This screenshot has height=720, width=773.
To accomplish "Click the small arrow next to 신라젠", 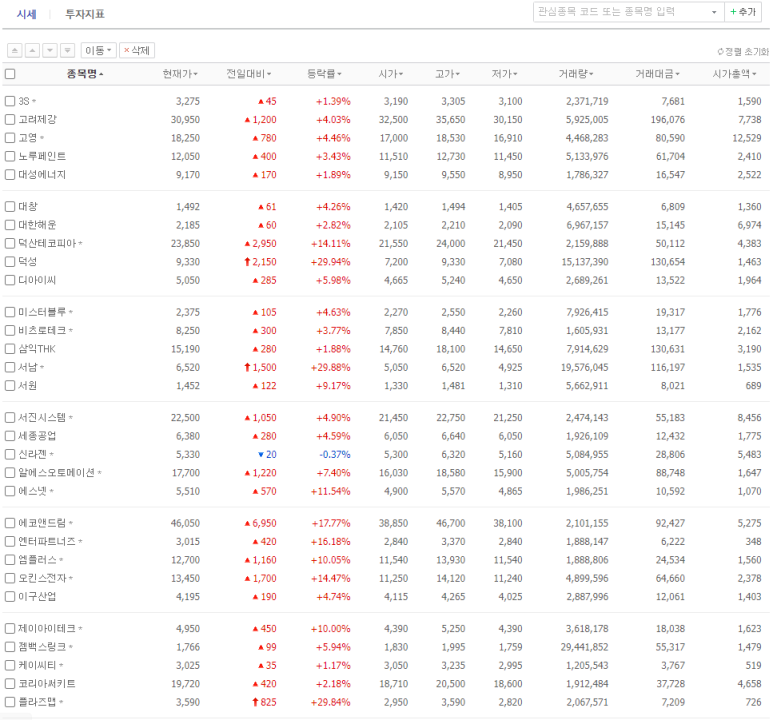I will point(51,455).
